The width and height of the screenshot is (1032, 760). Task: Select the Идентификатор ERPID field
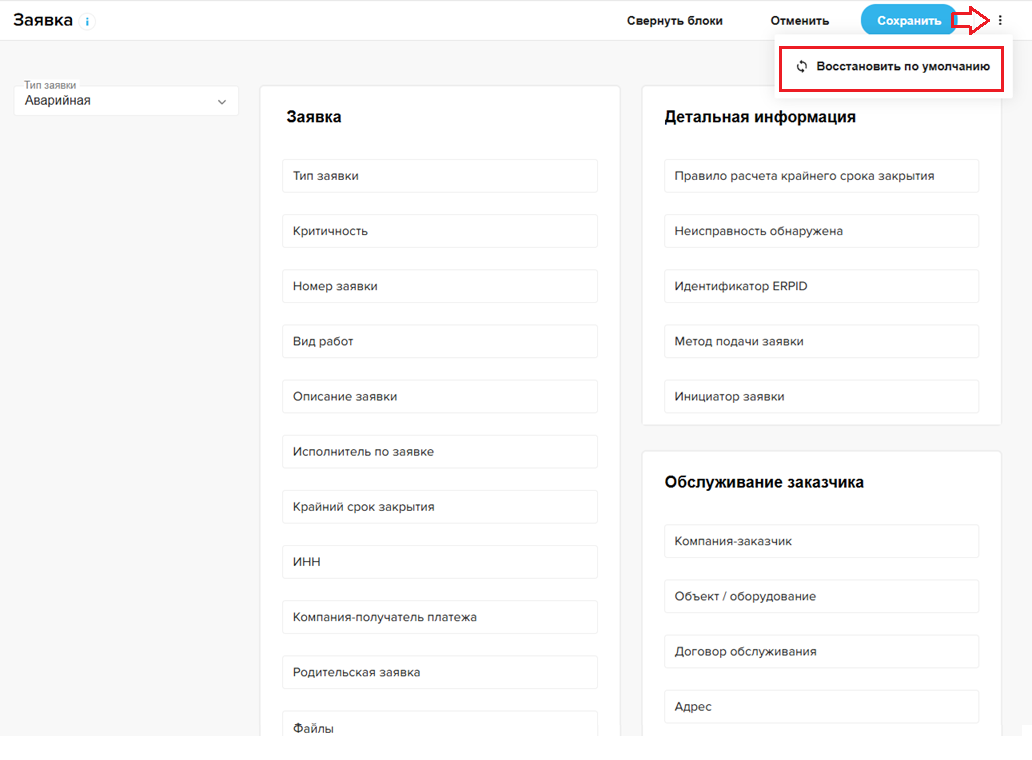click(x=820, y=286)
